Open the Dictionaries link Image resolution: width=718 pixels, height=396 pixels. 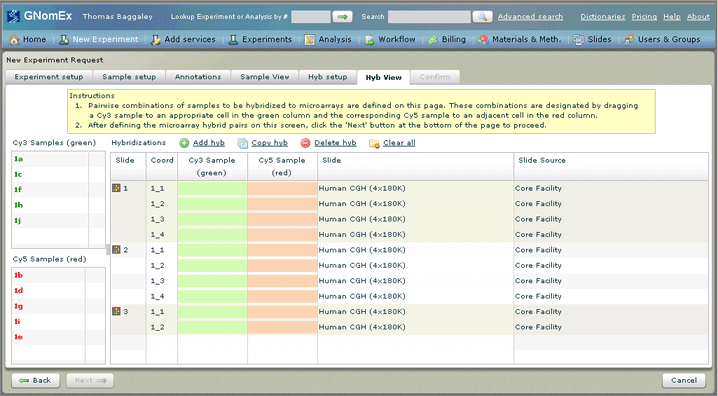click(603, 16)
